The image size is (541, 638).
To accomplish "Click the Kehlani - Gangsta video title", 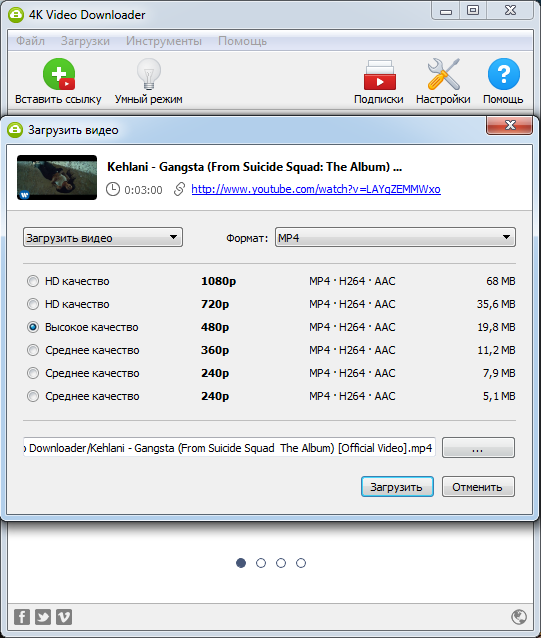I will coord(255,167).
